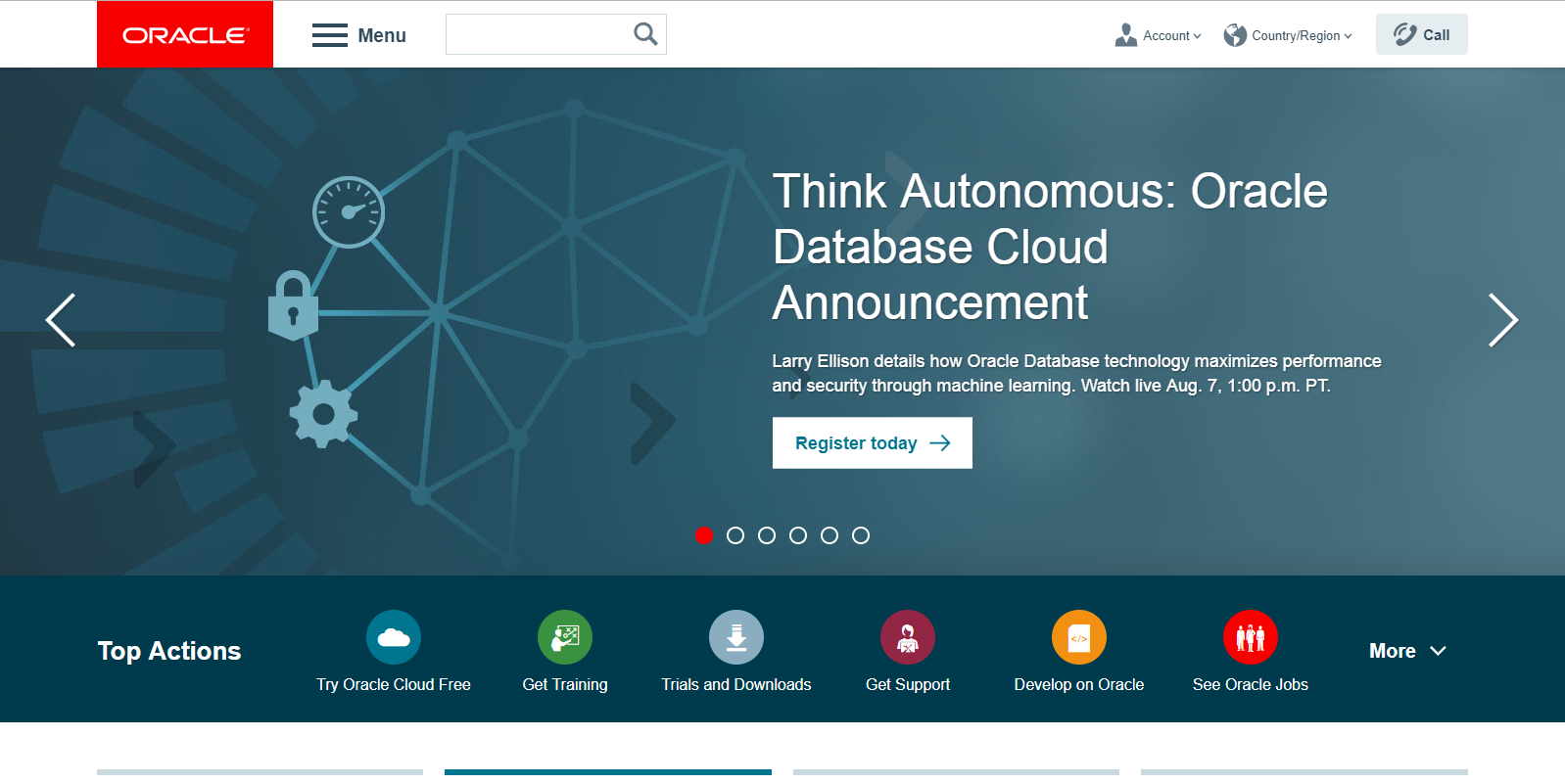Image resolution: width=1565 pixels, height=784 pixels.
Task: Select the second carousel dot
Action: (735, 535)
